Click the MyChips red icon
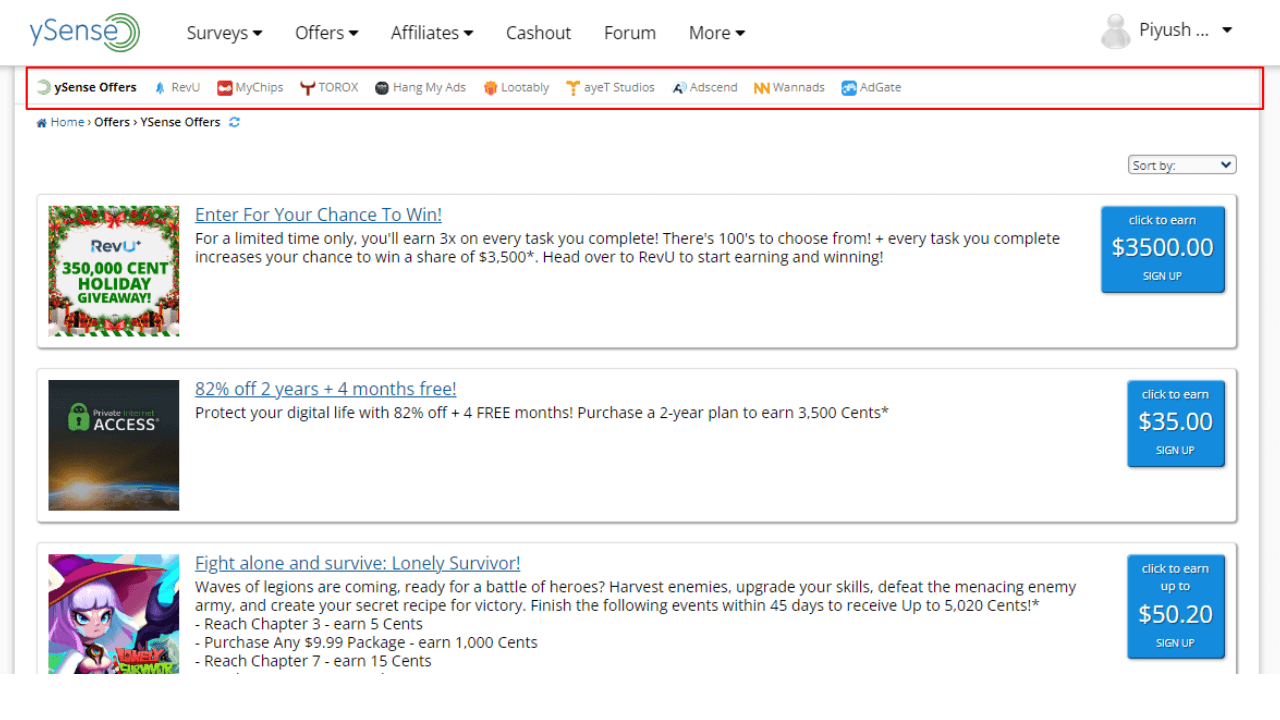 pos(225,88)
